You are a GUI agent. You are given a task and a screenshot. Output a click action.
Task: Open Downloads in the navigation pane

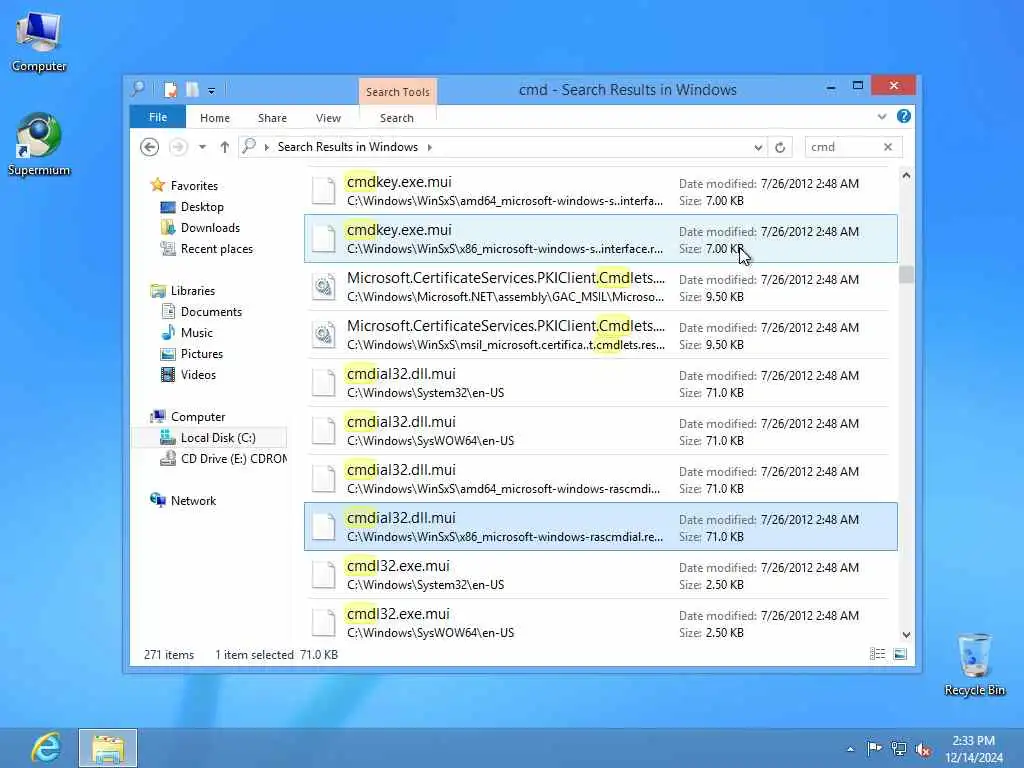tap(210, 227)
